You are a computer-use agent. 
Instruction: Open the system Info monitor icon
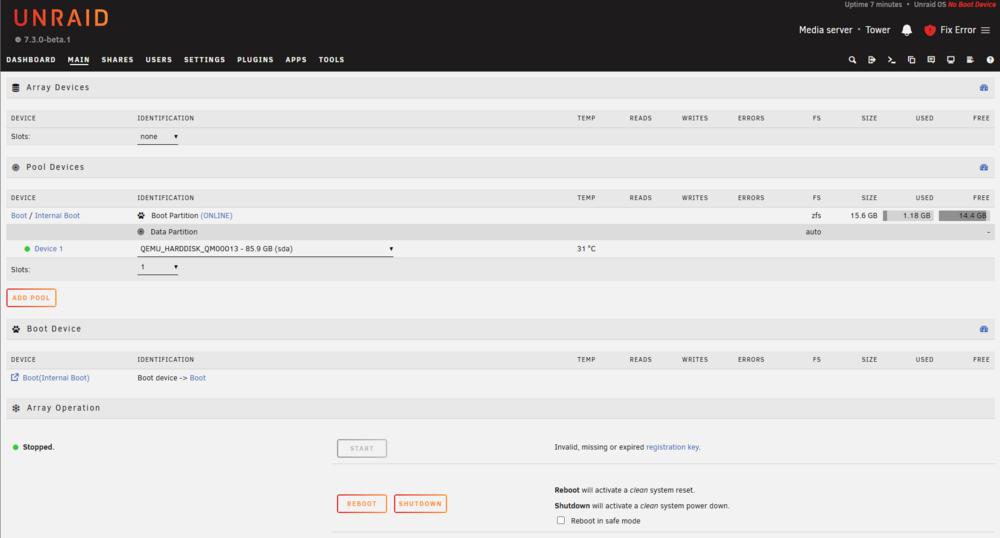pyautogui.click(x=951, y=60)
